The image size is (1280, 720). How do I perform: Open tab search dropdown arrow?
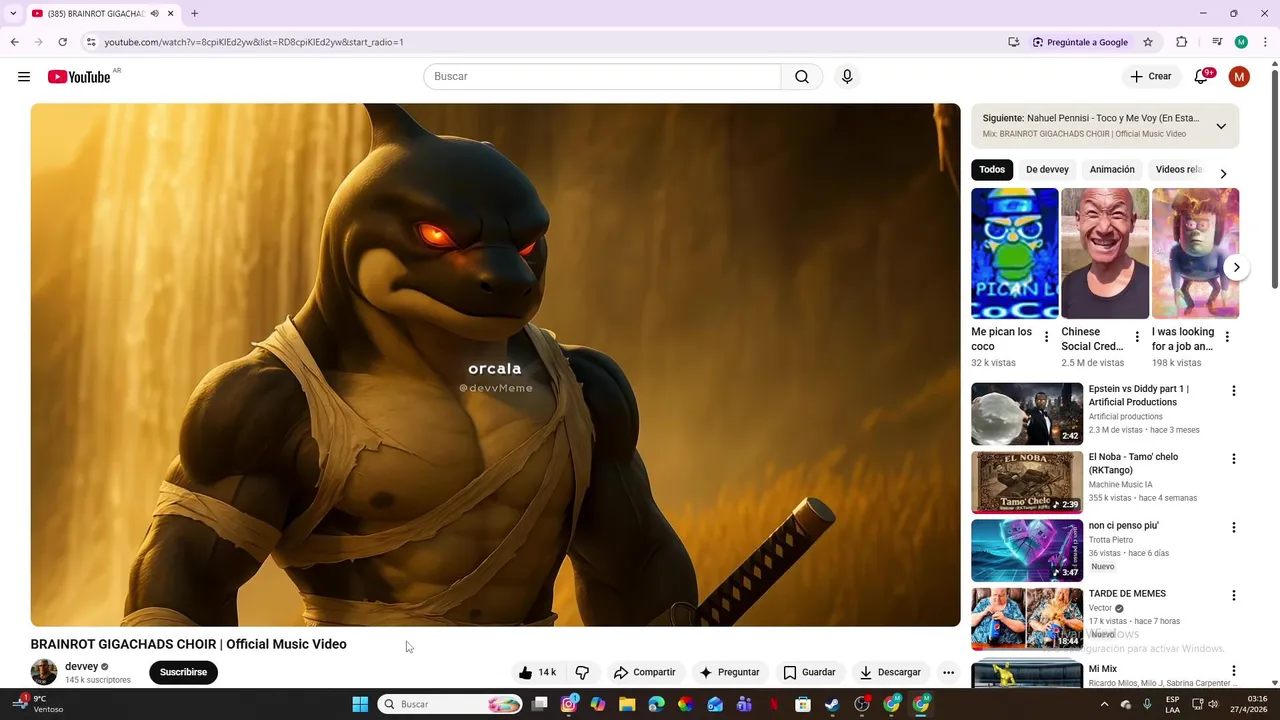(13, 14)
